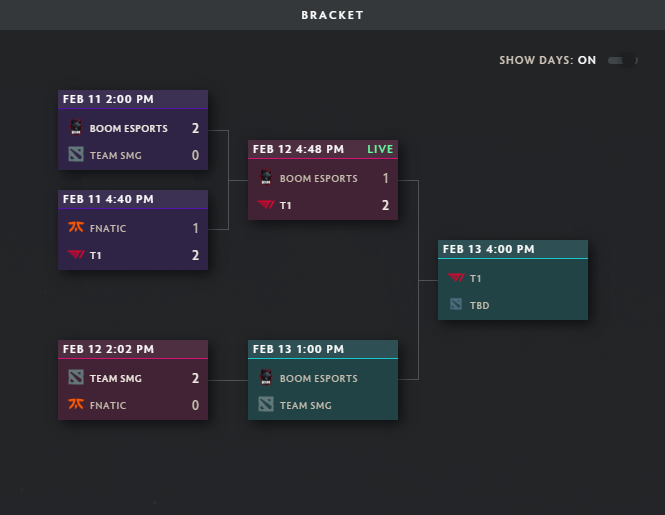Click Team SMG name in Feb 13 1:00 PM match
Image resolution: width=665 pixels, height=515 pixels.
308,405
